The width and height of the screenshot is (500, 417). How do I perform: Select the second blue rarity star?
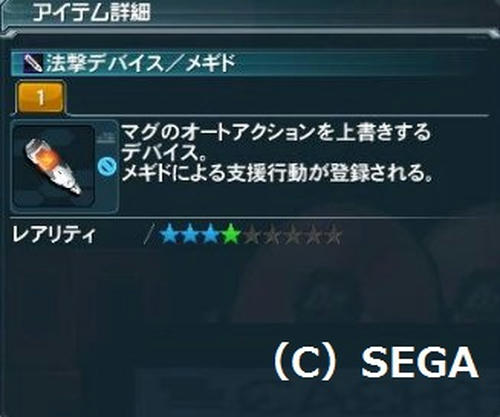click(x=190, y=235)
